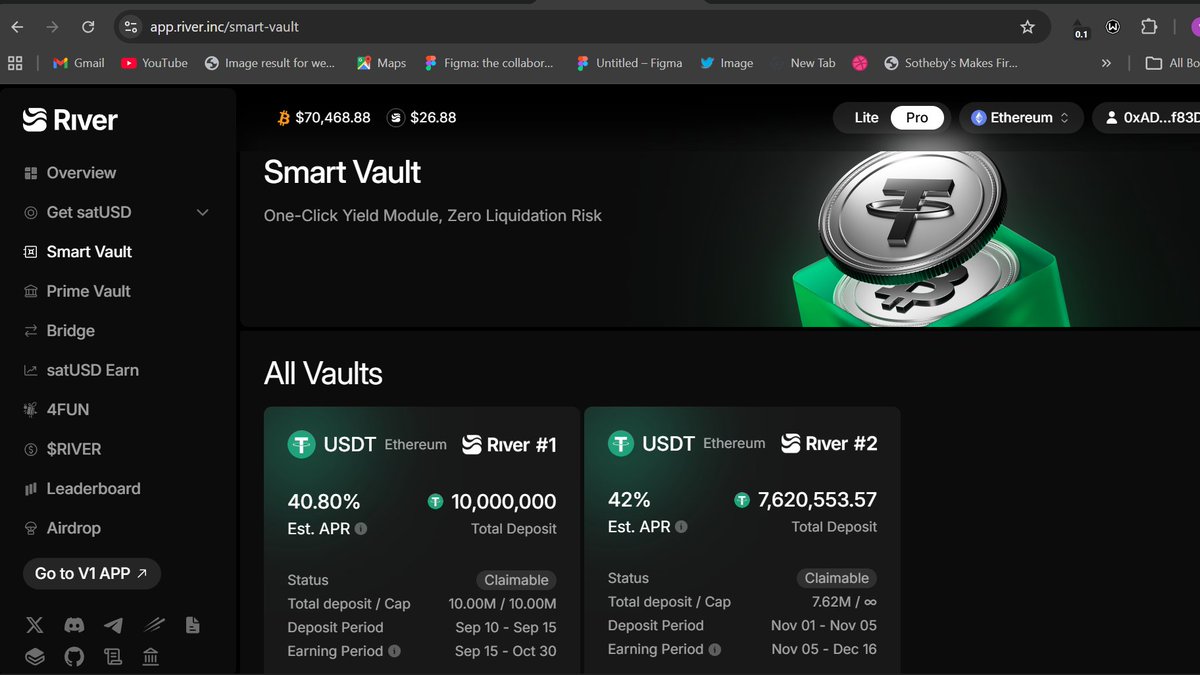Click the Nov 01 - Nov 05 deposit period
1200x675 pixels.
pos(824,625)
